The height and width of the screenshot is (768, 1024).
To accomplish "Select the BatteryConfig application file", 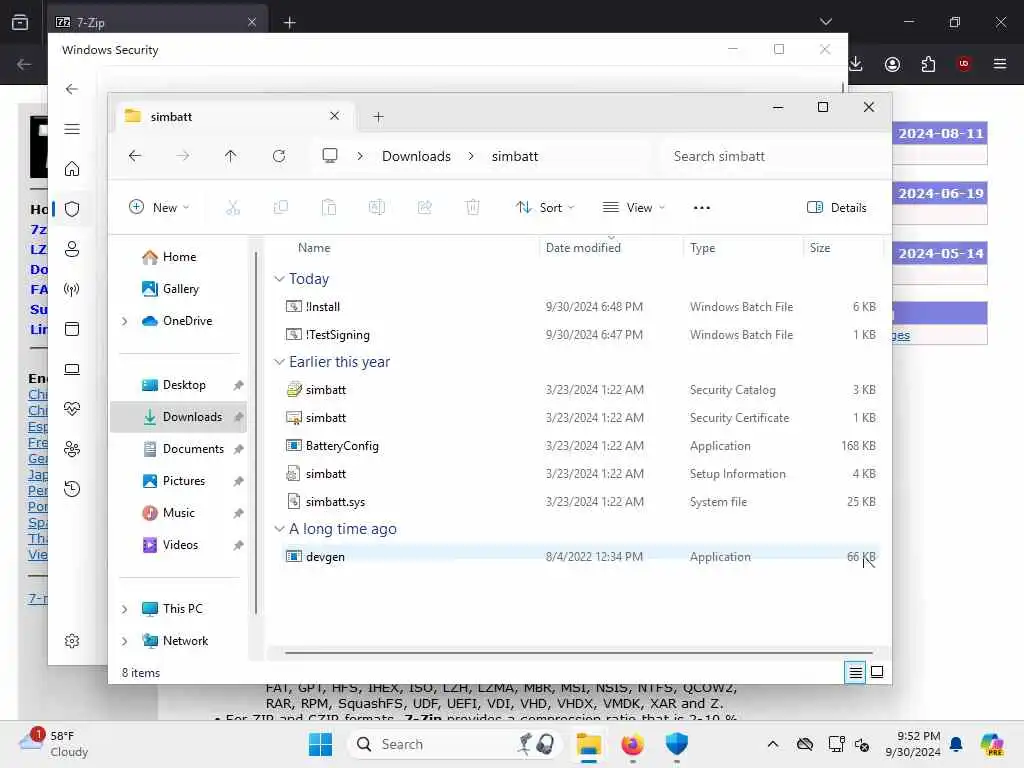I will (581, 446).
